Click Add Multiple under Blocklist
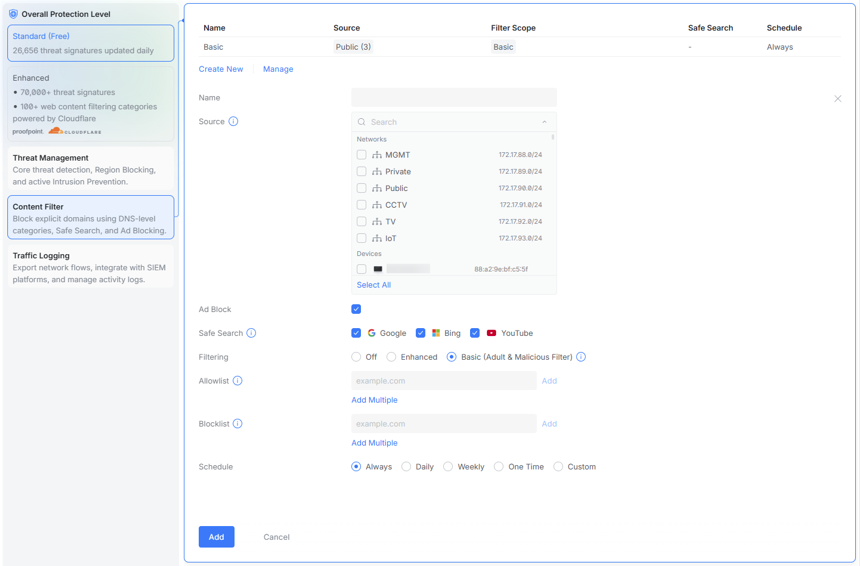Screen dimensions: 860x566 coord(374,443)
